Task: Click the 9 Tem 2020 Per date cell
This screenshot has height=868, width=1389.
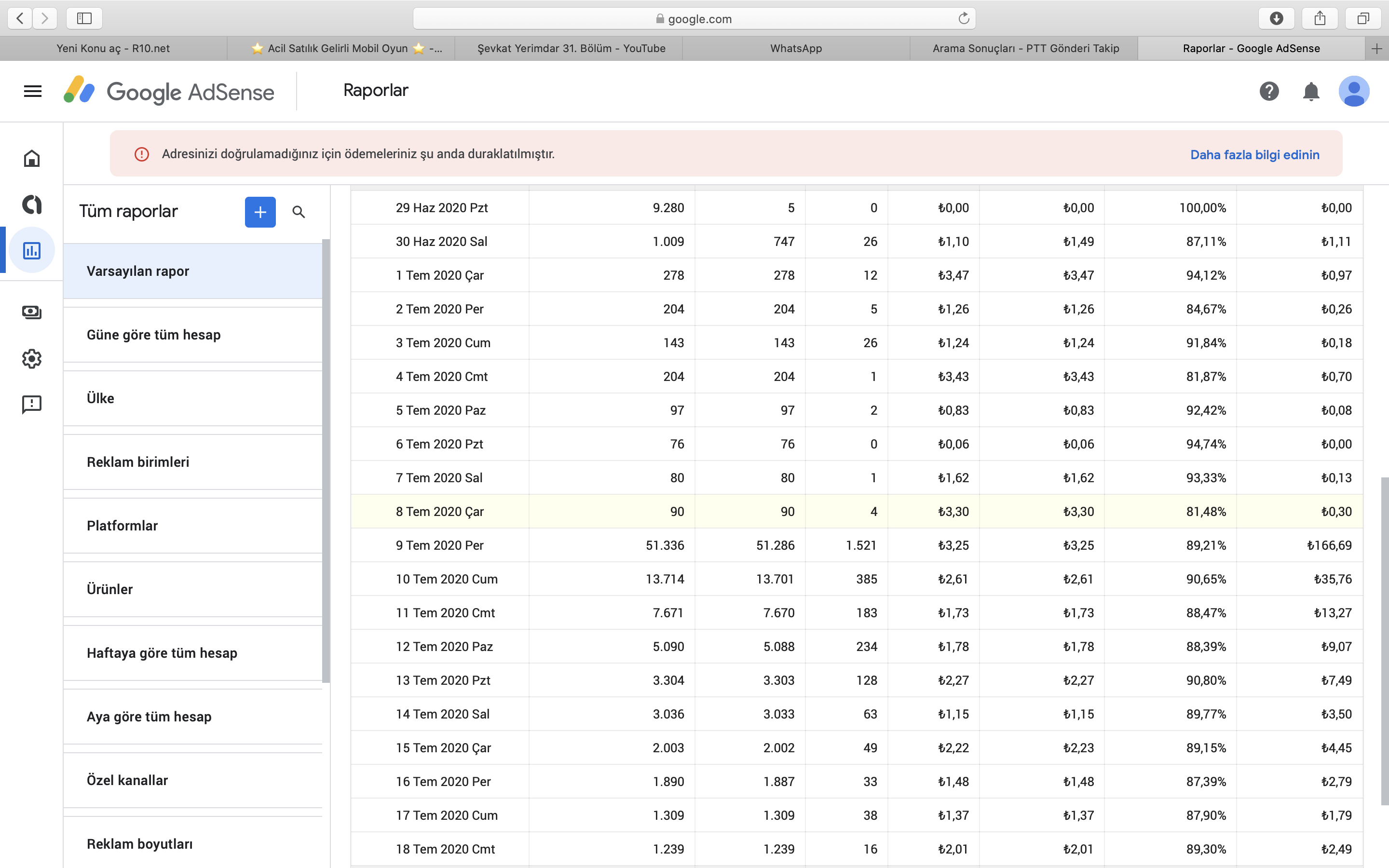Action: [x=440, y=545]
